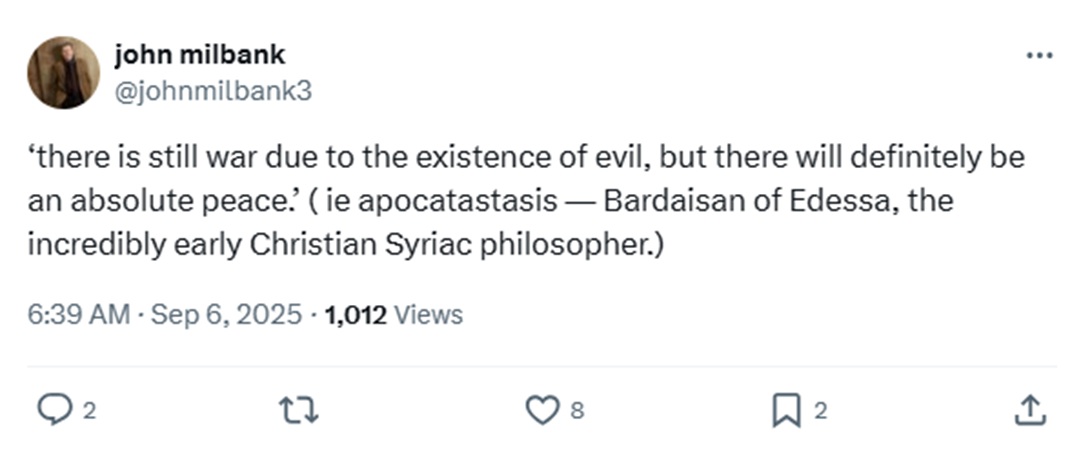
Task: Visit the @johnmilbank3 handle link
Action: pos(212,91)
